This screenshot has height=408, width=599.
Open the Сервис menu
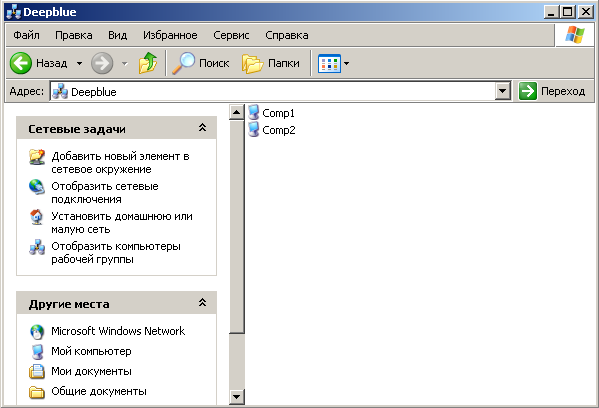tap(231, 35)
